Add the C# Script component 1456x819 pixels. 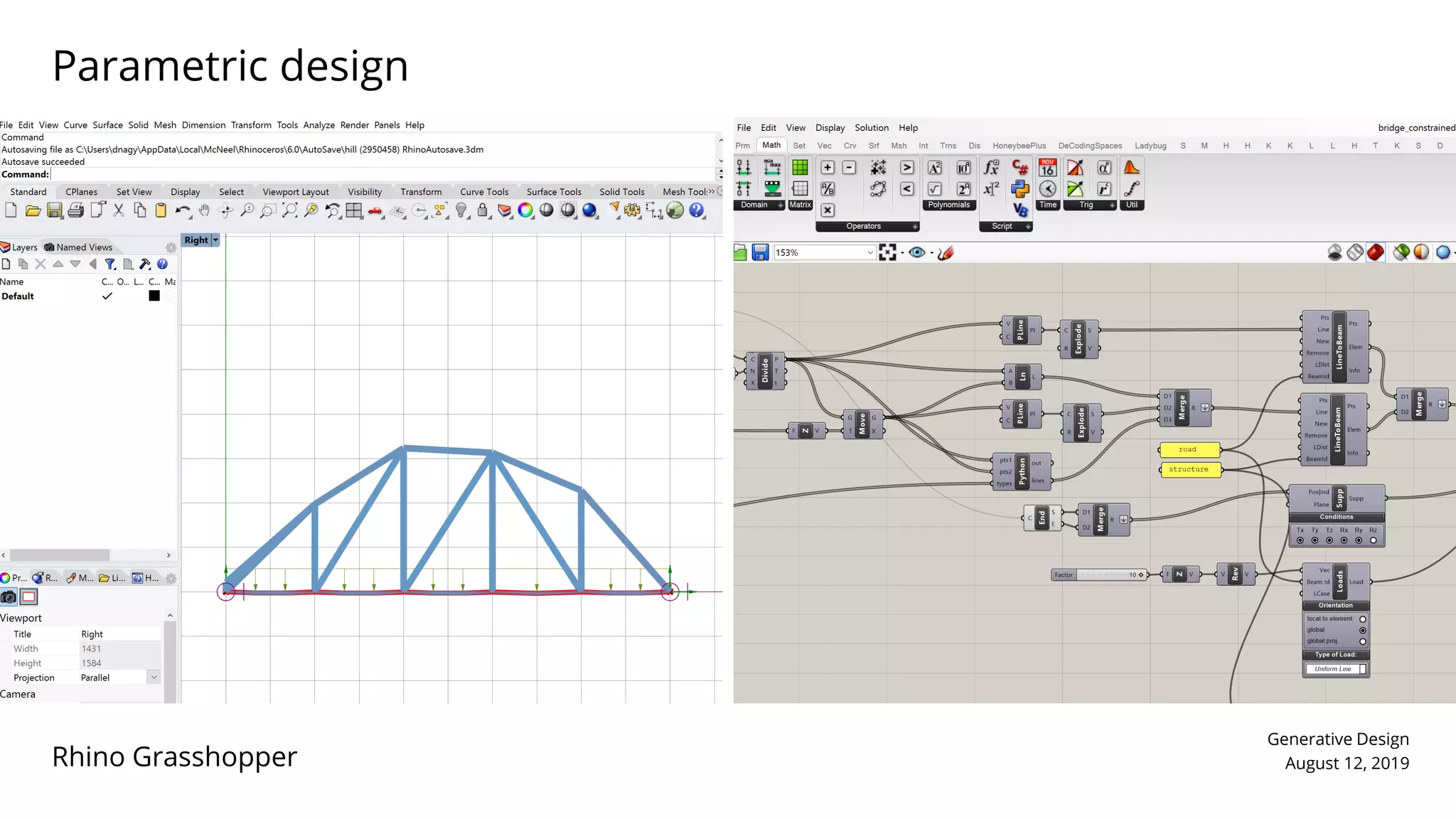[1020, 168]
